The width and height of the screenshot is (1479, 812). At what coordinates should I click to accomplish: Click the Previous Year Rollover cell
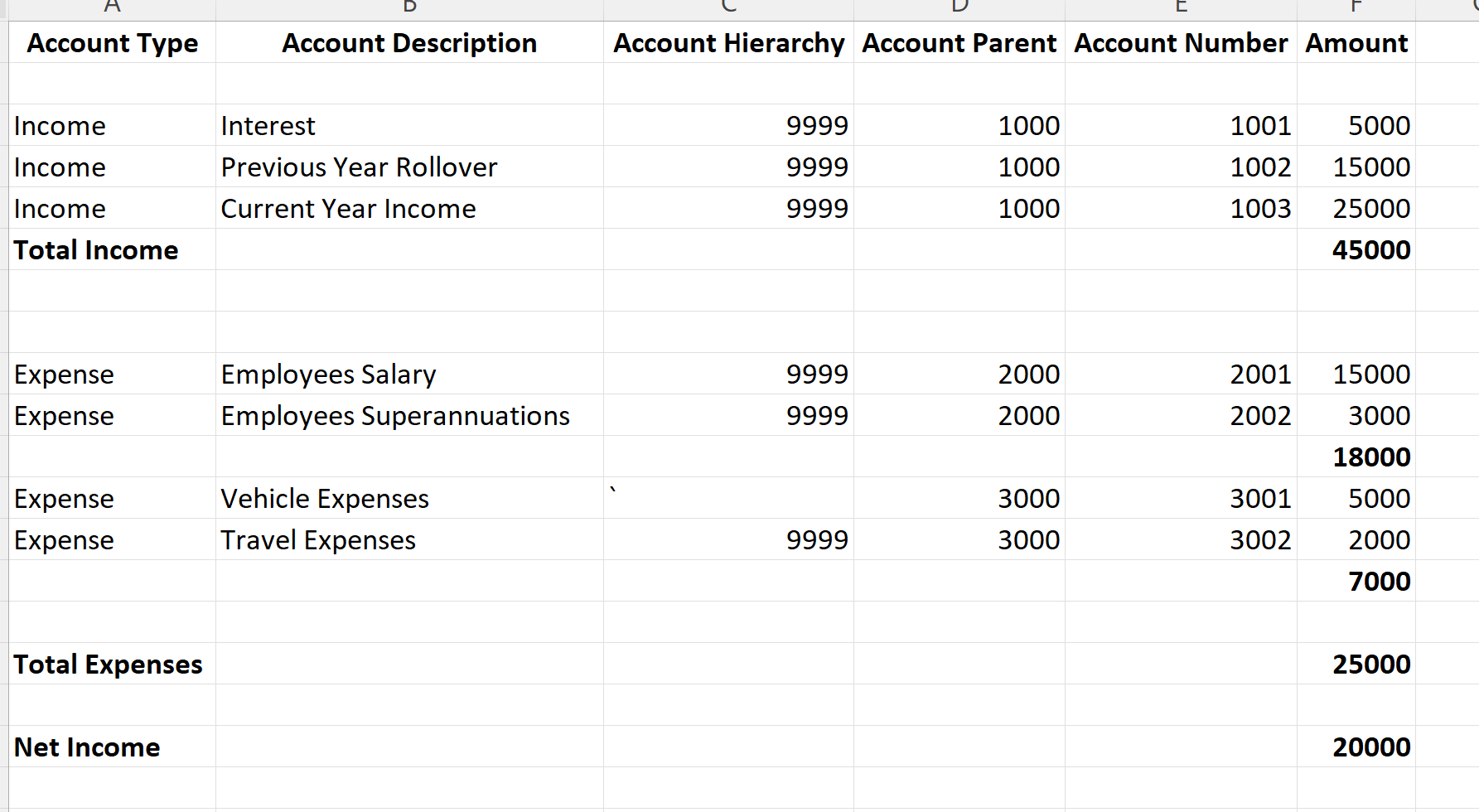[409, 167]
